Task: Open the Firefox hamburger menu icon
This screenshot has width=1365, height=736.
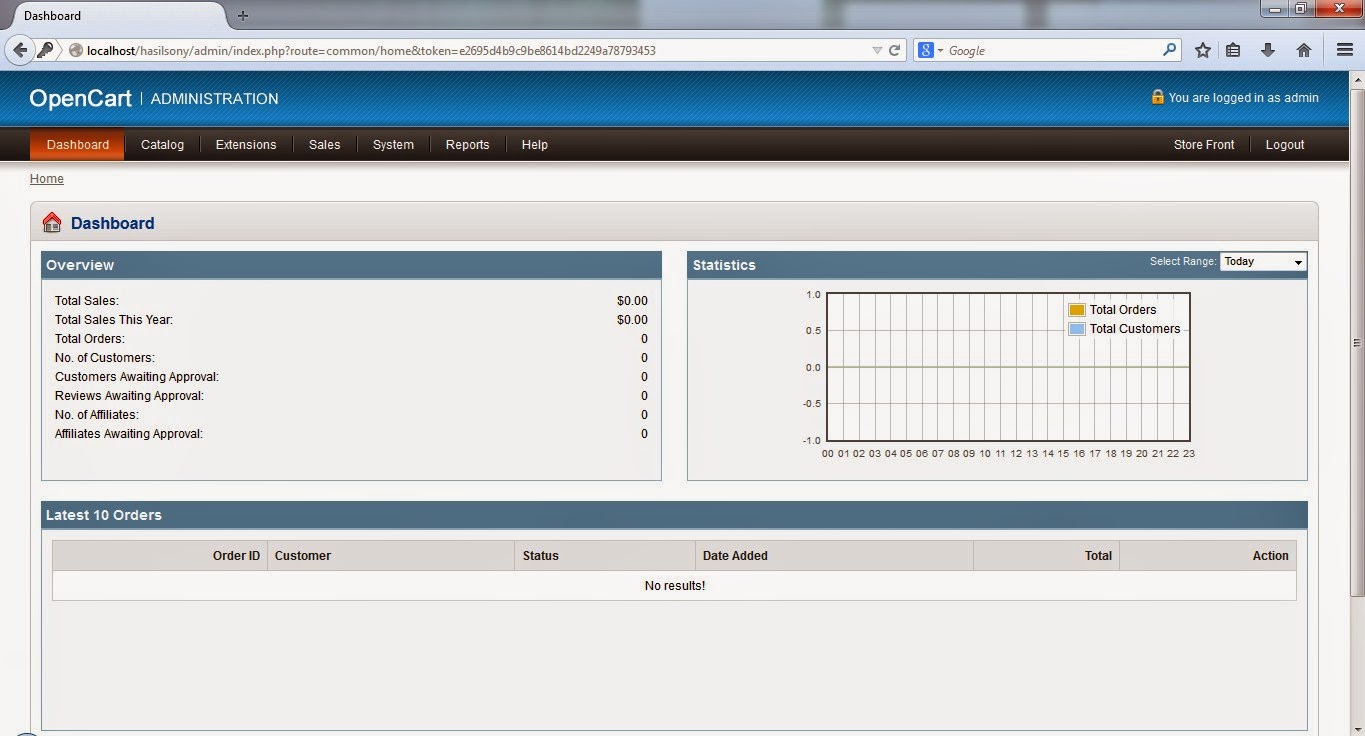Action: tap(1344, 49)
